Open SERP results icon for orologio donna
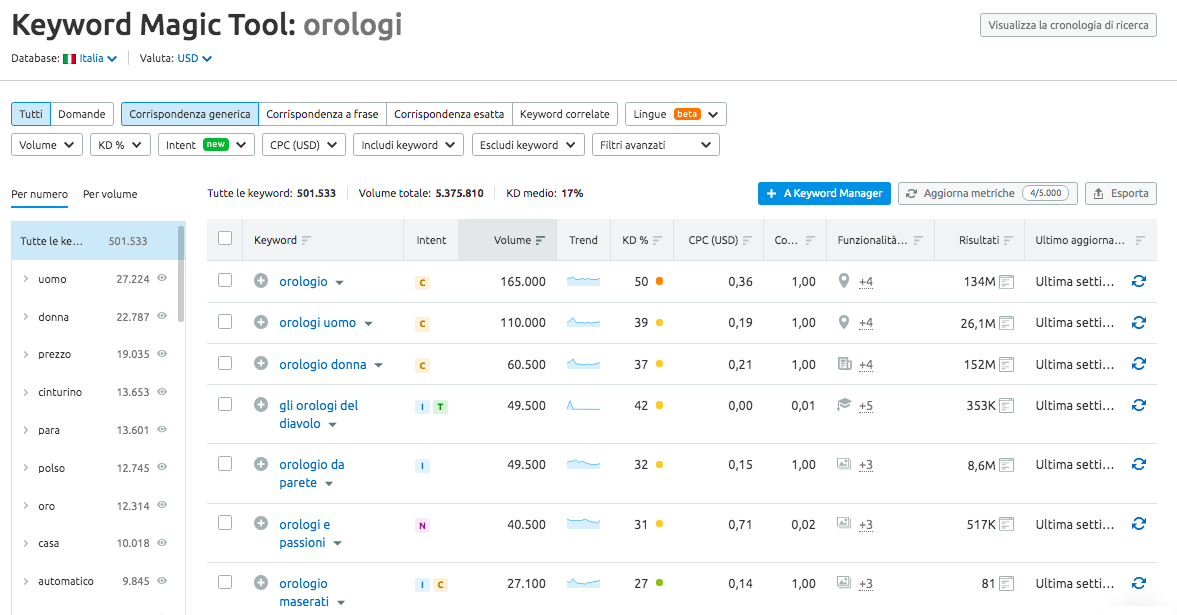This screenshot has height=615, width=1177. (x=1006, y=365)
